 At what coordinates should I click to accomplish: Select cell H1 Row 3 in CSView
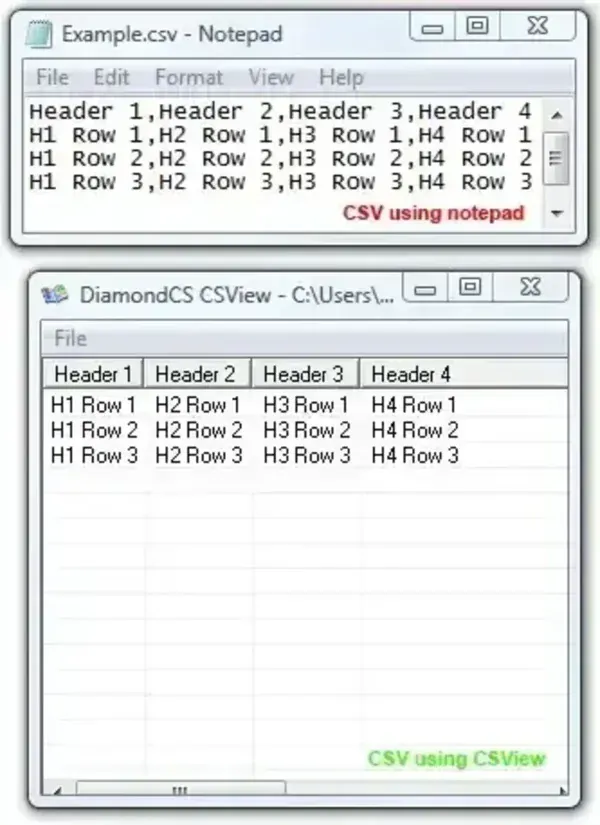94,455
